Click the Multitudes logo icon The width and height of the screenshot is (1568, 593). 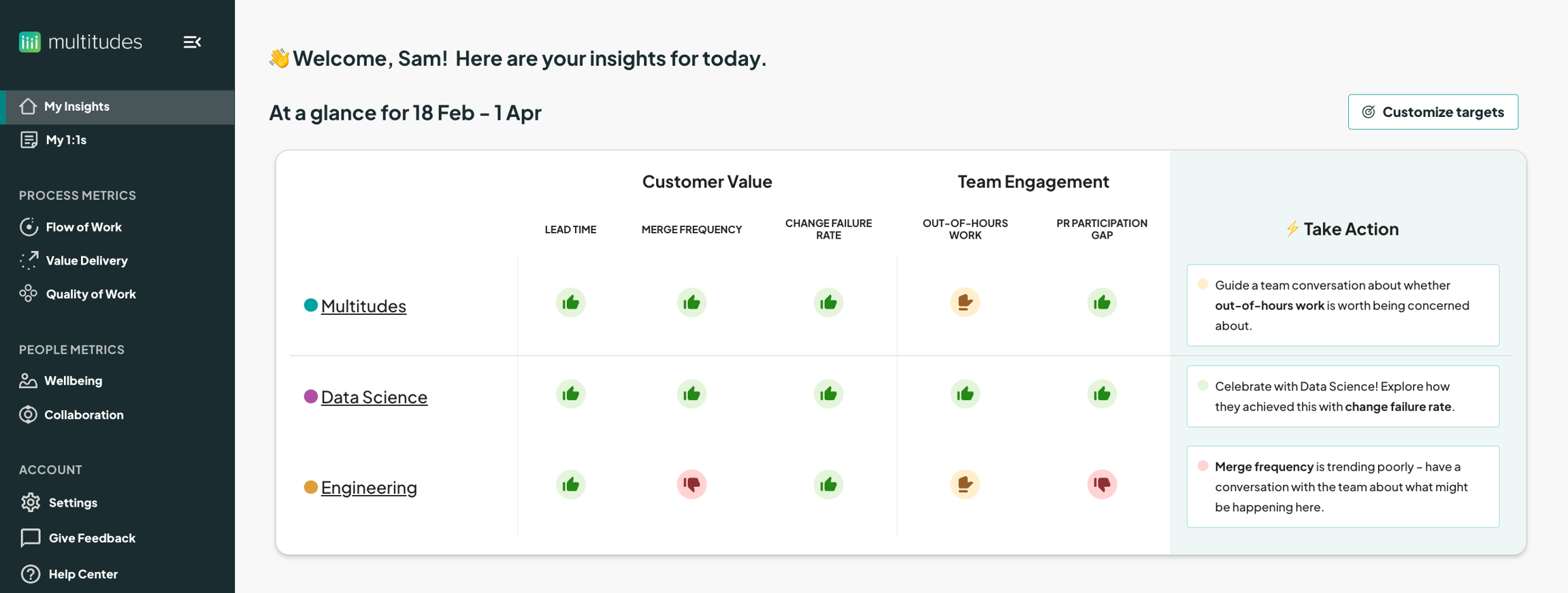point(30,42)
